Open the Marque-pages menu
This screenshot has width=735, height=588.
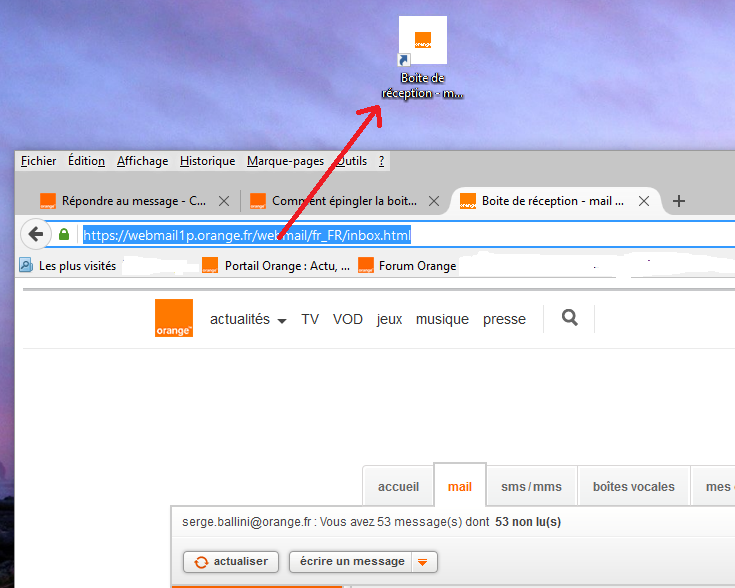point(285,161)
